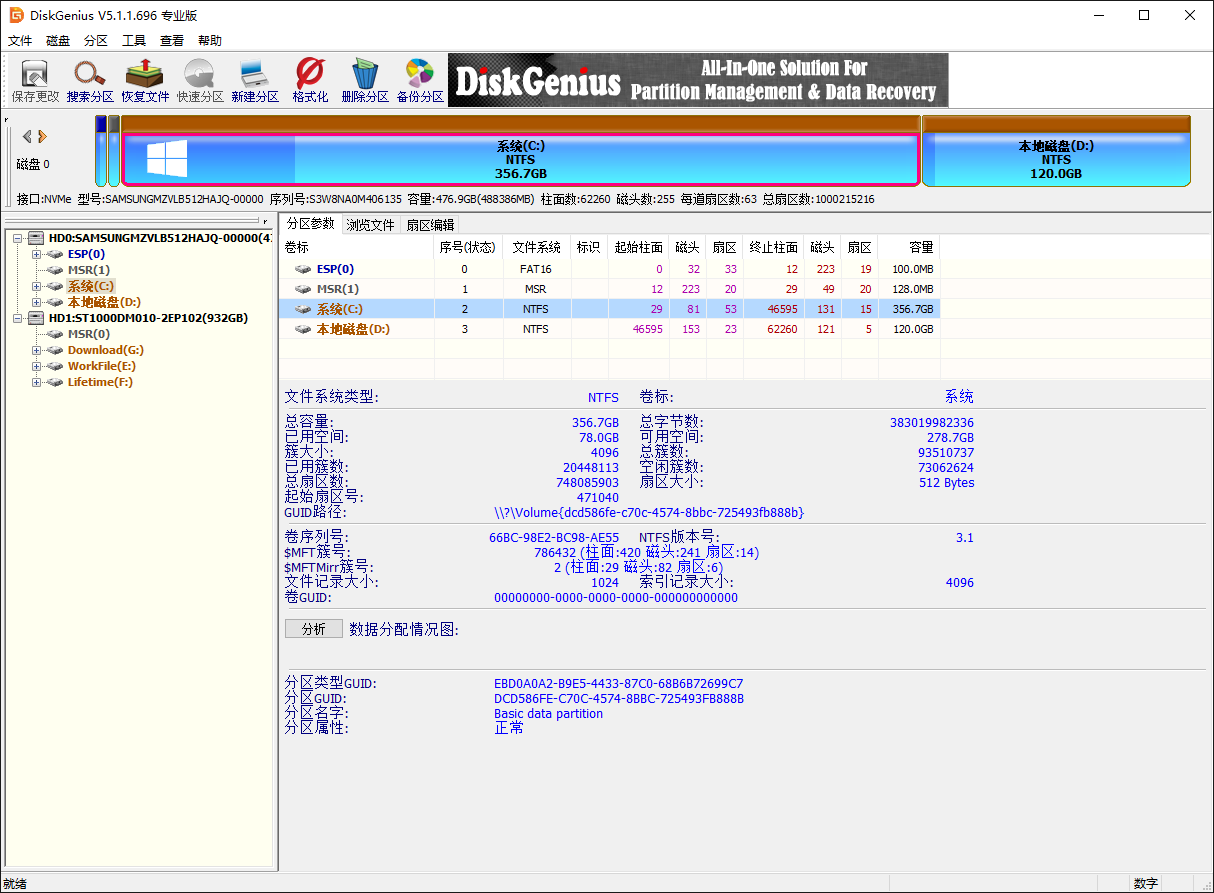This screenshot has height=893, width=1214.
Task: Expand 本地磁盘(D:) tree node
Action: tap(37, 302)
